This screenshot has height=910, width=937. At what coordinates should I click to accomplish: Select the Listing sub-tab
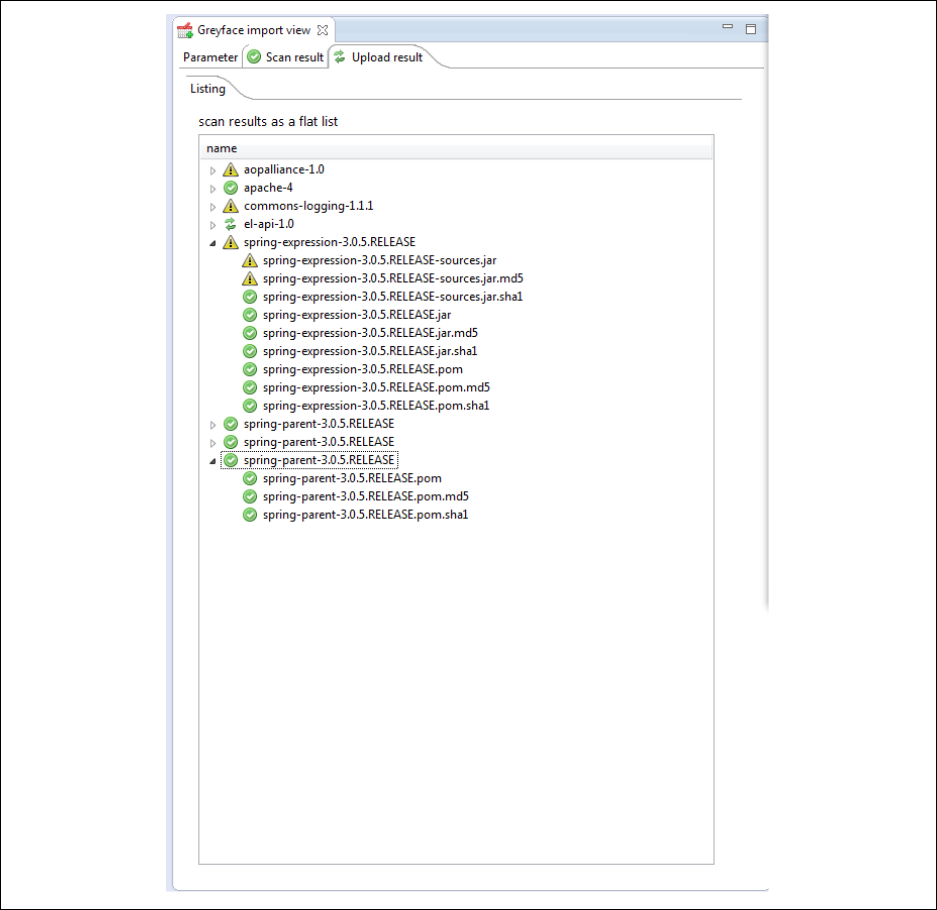pos(208,89)
